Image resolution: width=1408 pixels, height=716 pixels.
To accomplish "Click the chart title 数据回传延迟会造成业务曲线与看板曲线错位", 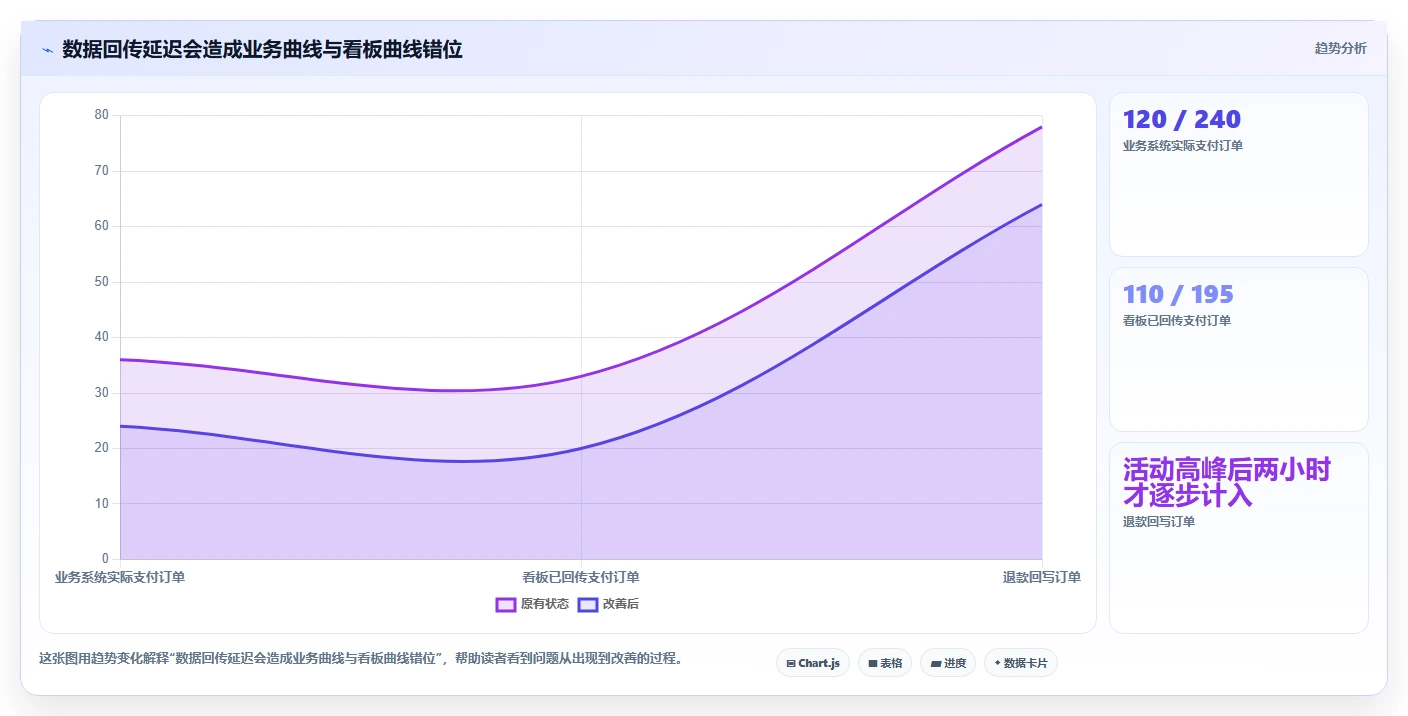I will (x=262, y=50).
